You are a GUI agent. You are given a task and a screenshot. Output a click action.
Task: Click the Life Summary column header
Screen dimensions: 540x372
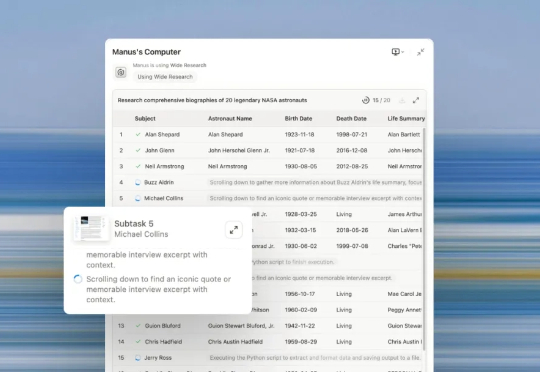406,118
